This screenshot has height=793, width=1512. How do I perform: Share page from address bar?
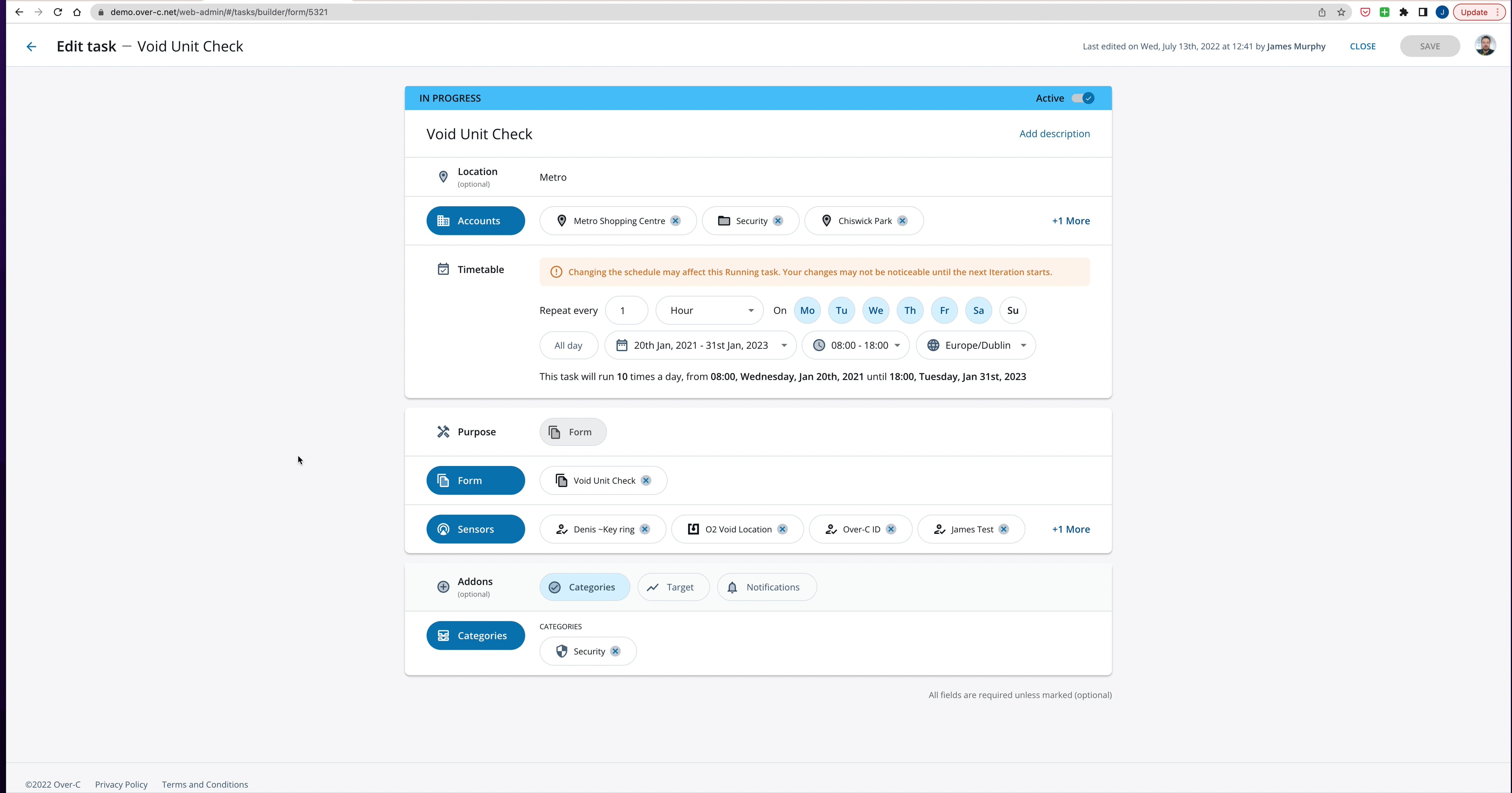1322,12
